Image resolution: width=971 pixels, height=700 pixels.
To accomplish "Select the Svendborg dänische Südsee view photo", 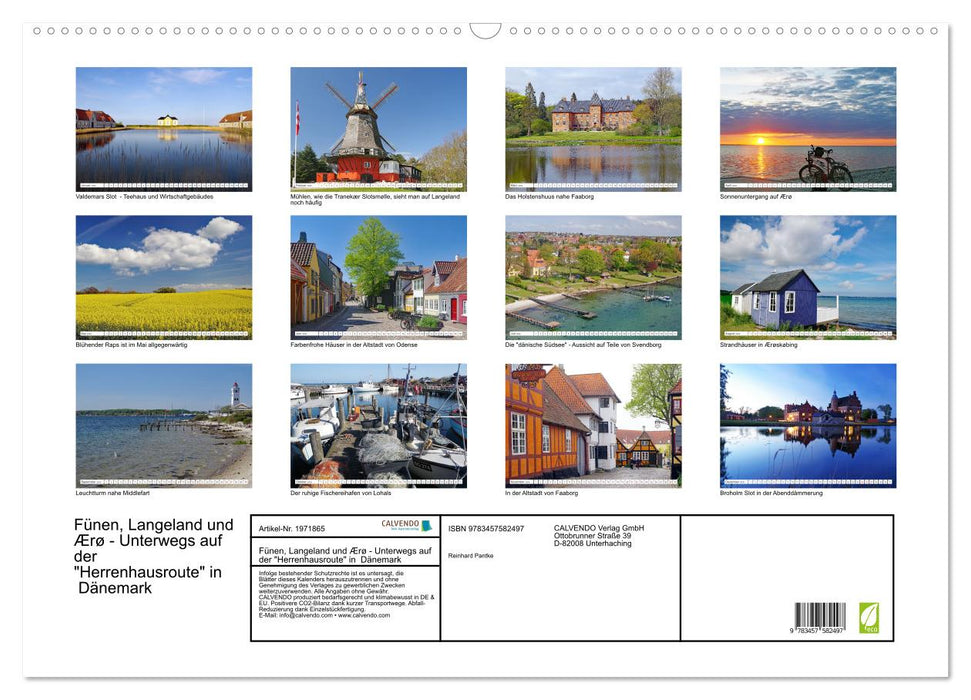I will click(593, 276).
